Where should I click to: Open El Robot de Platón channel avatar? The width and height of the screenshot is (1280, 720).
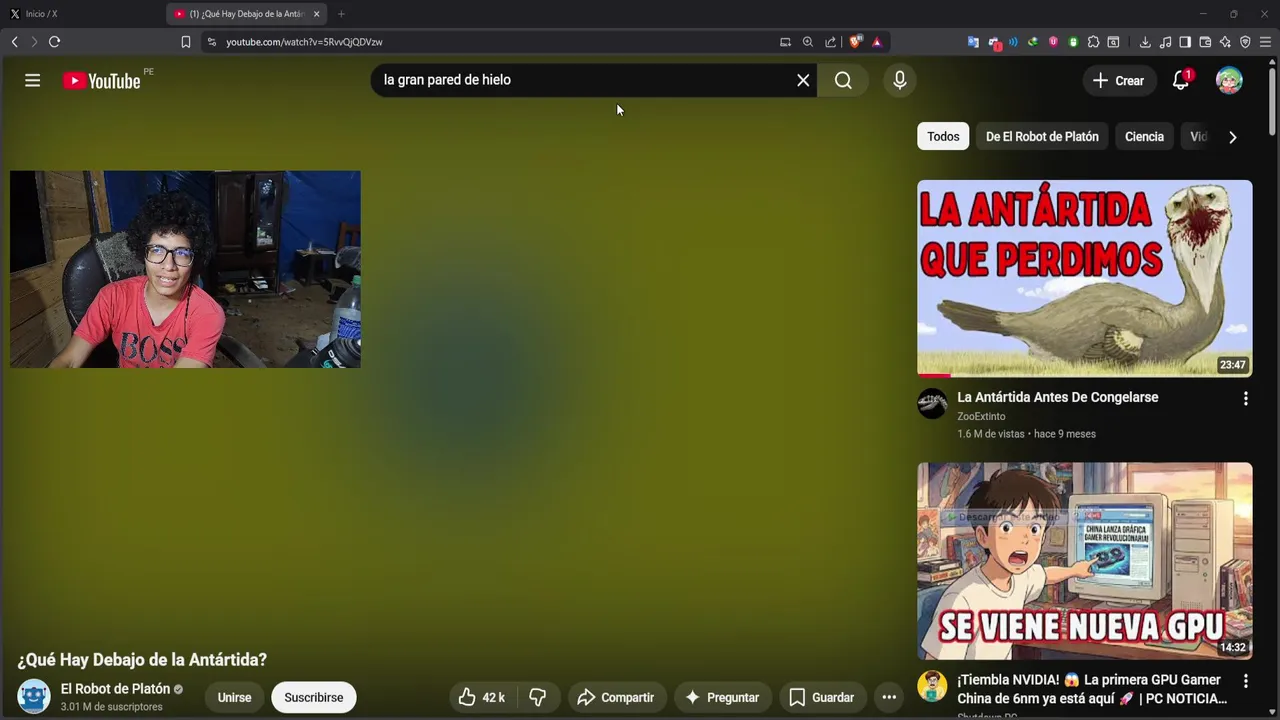click(x=33, y=696)
